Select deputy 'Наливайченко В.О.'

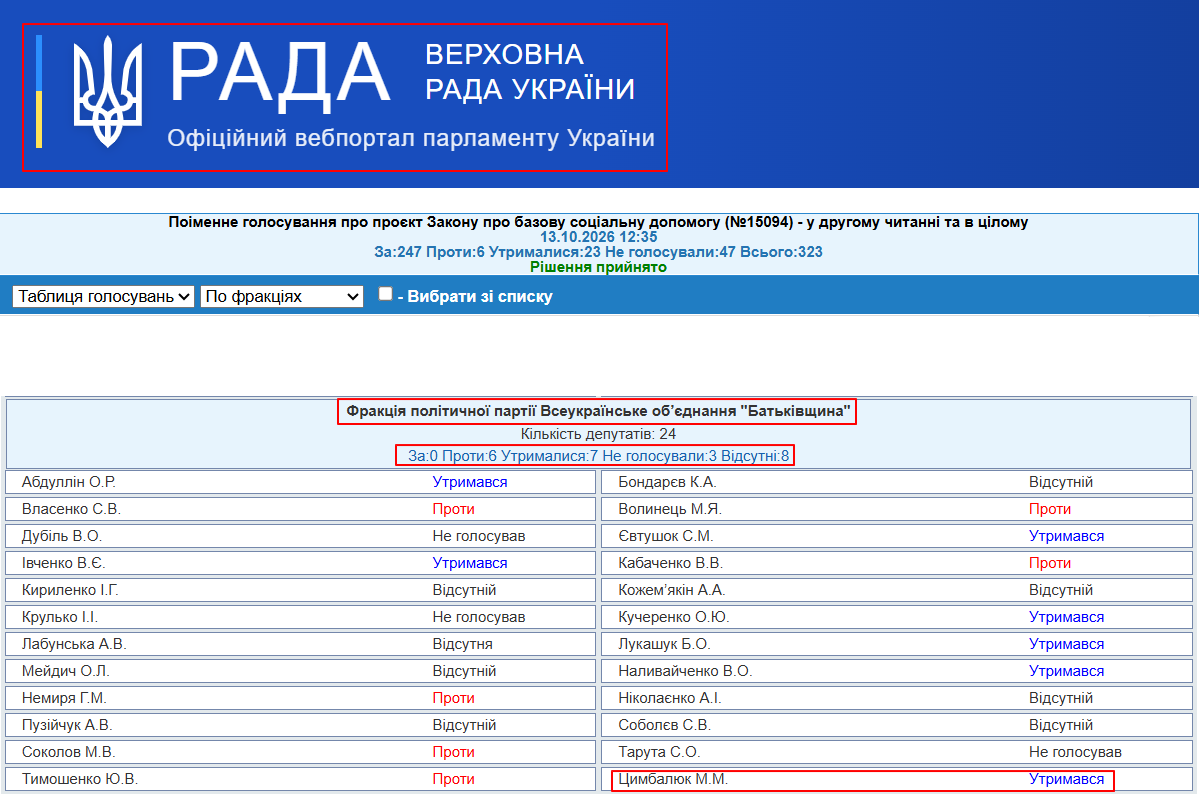click(685, 671)
